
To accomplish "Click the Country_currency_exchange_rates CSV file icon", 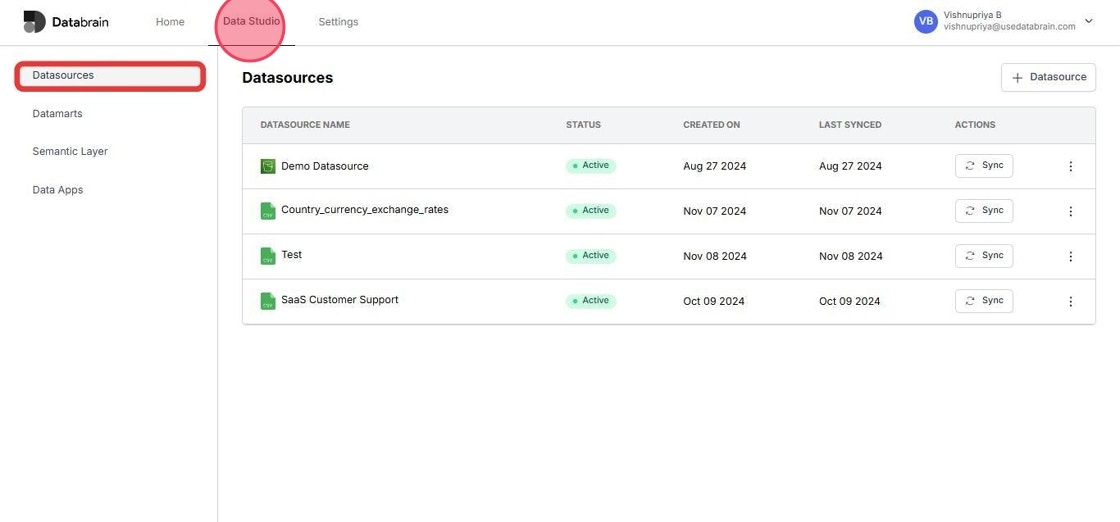I will click(268, 211).
